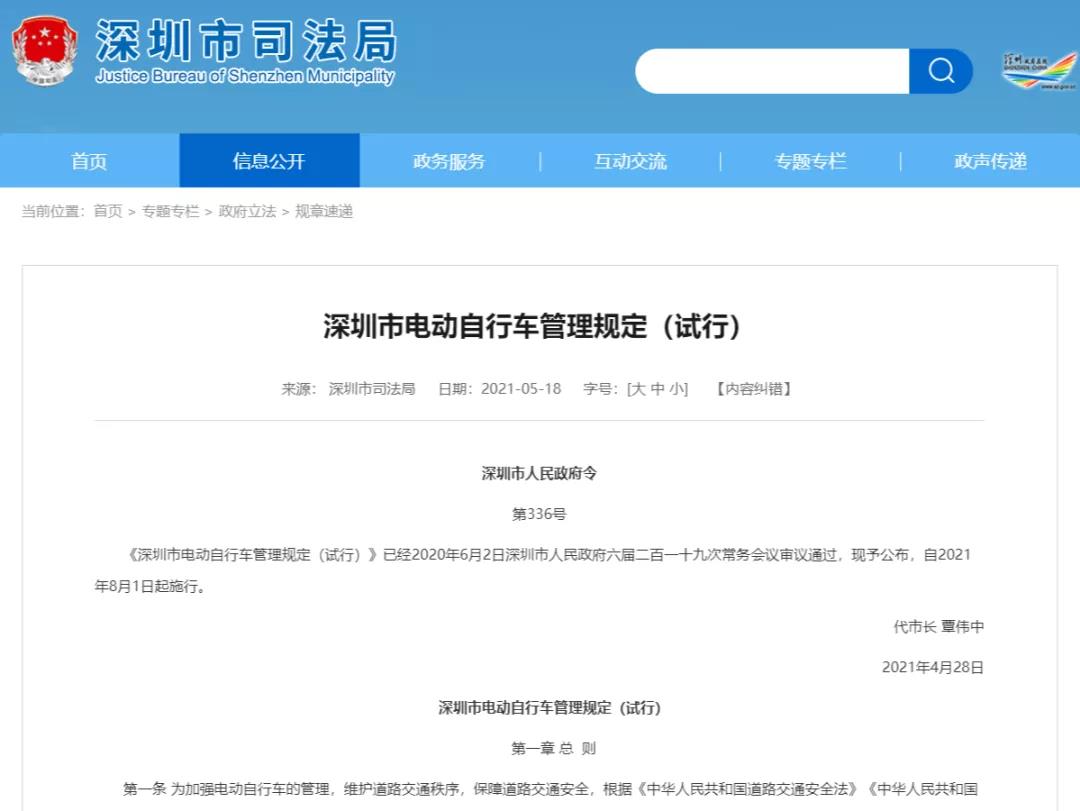This screenshot has height=811, width=1080.
Task: Open the colorful Shenzhen government portal logo
Action: [1039, 71]
